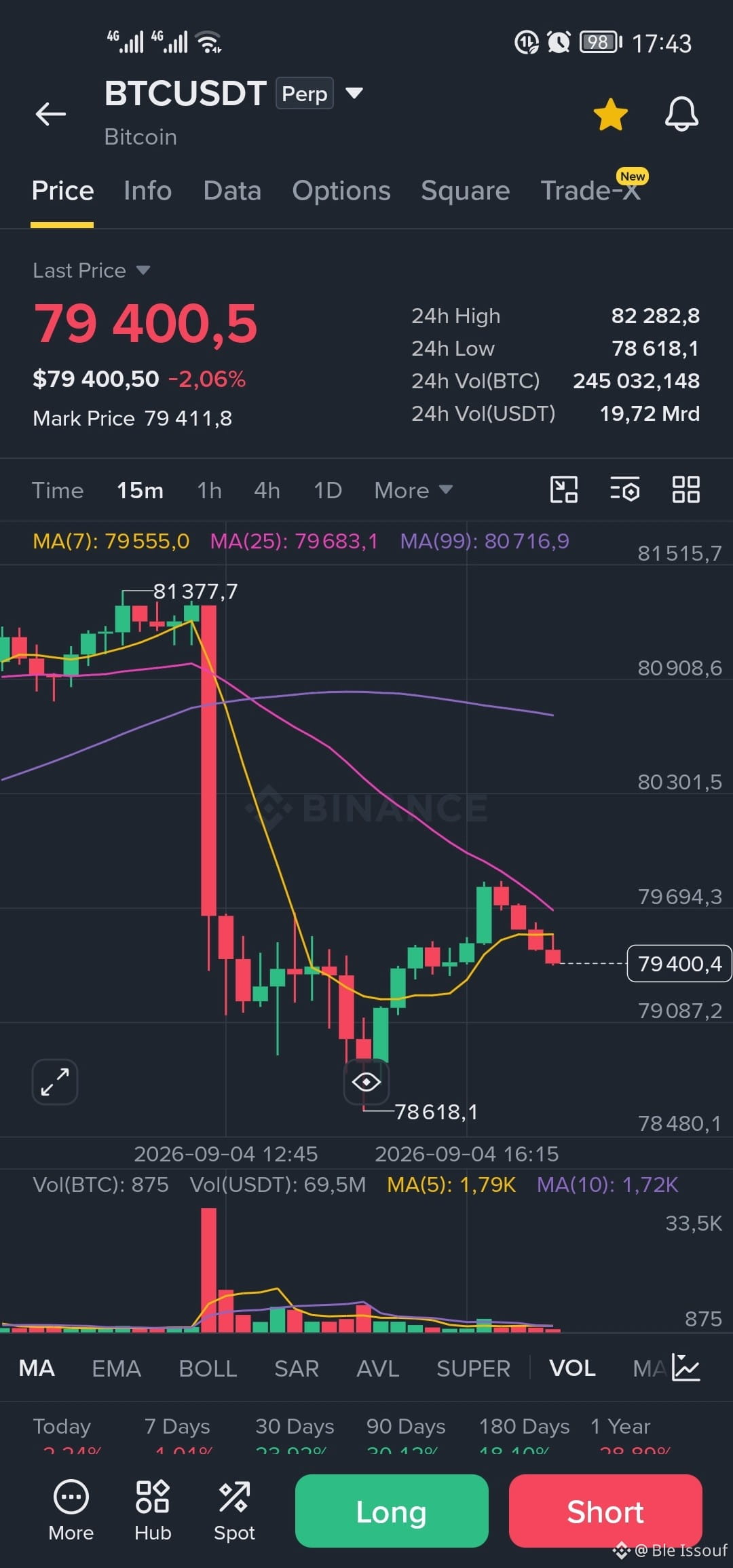Open the indicator chart icon beside VOL

coord(685,1367)
